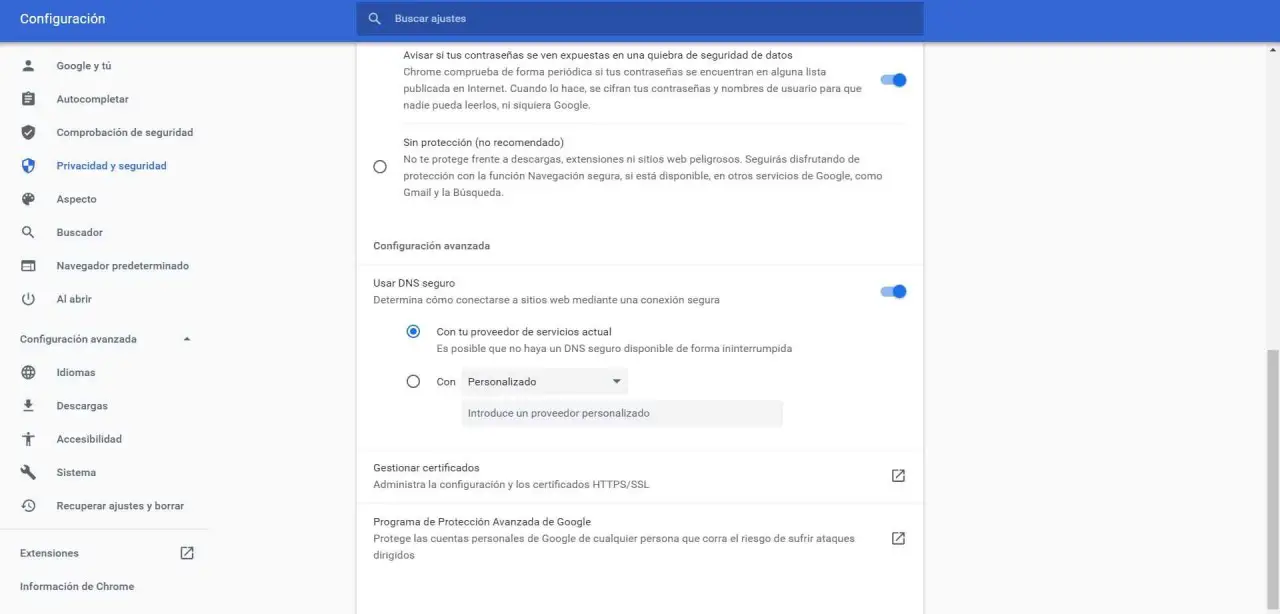Choose the custom DNS provider radio button

pos(413,381)
